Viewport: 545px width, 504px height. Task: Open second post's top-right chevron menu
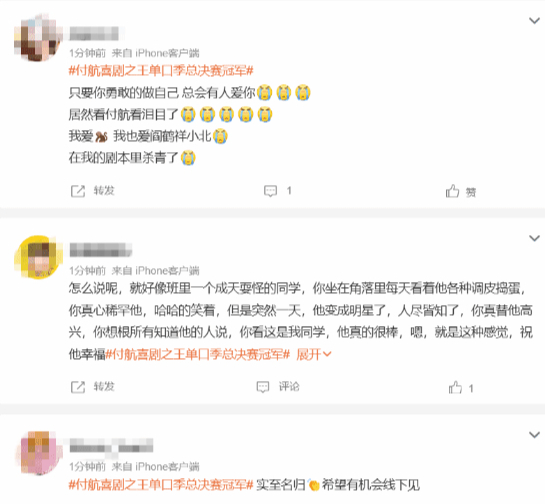(534, 238)
